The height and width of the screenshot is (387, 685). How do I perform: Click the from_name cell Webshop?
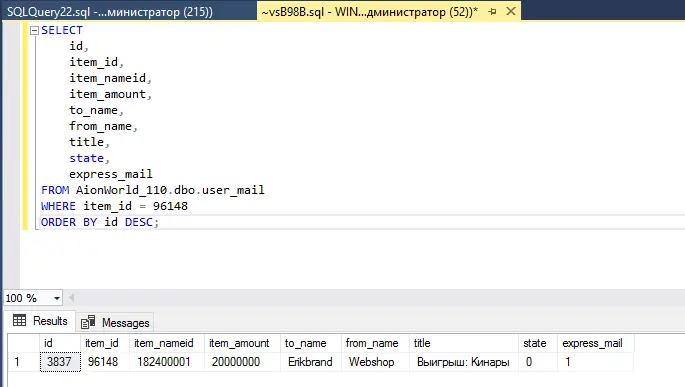click(375, 362)
